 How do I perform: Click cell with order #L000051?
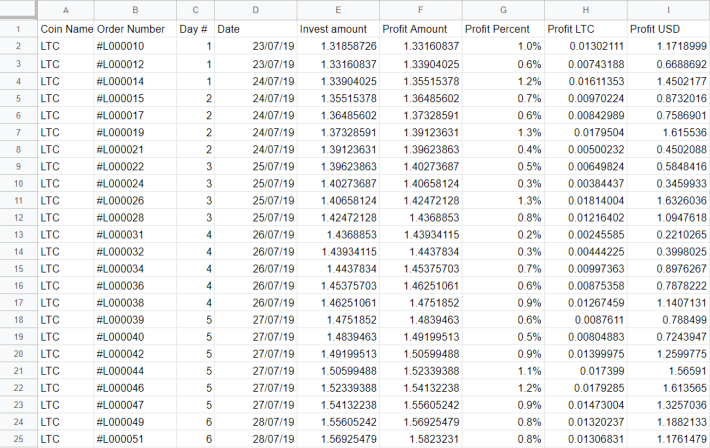(x=135, y=439)
